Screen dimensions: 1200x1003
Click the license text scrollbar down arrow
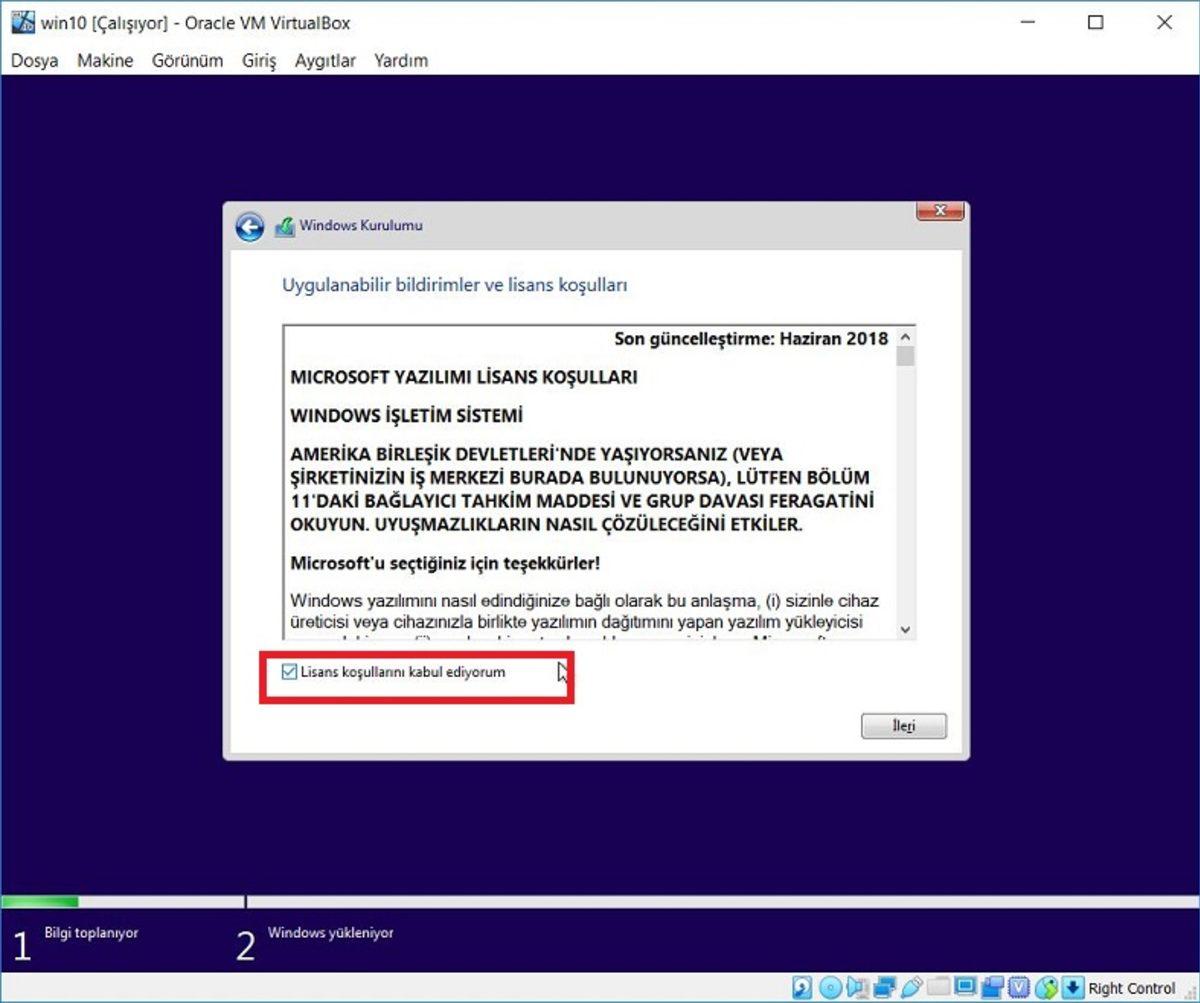click(x=905, y=630)
